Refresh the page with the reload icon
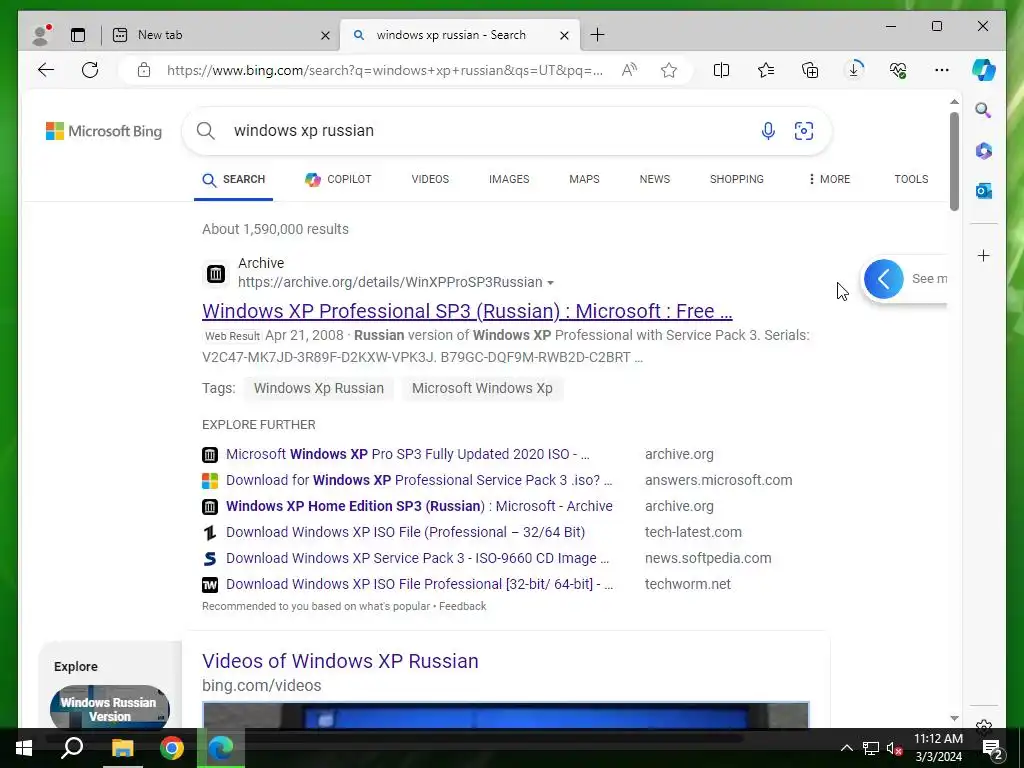 (90, 70)
